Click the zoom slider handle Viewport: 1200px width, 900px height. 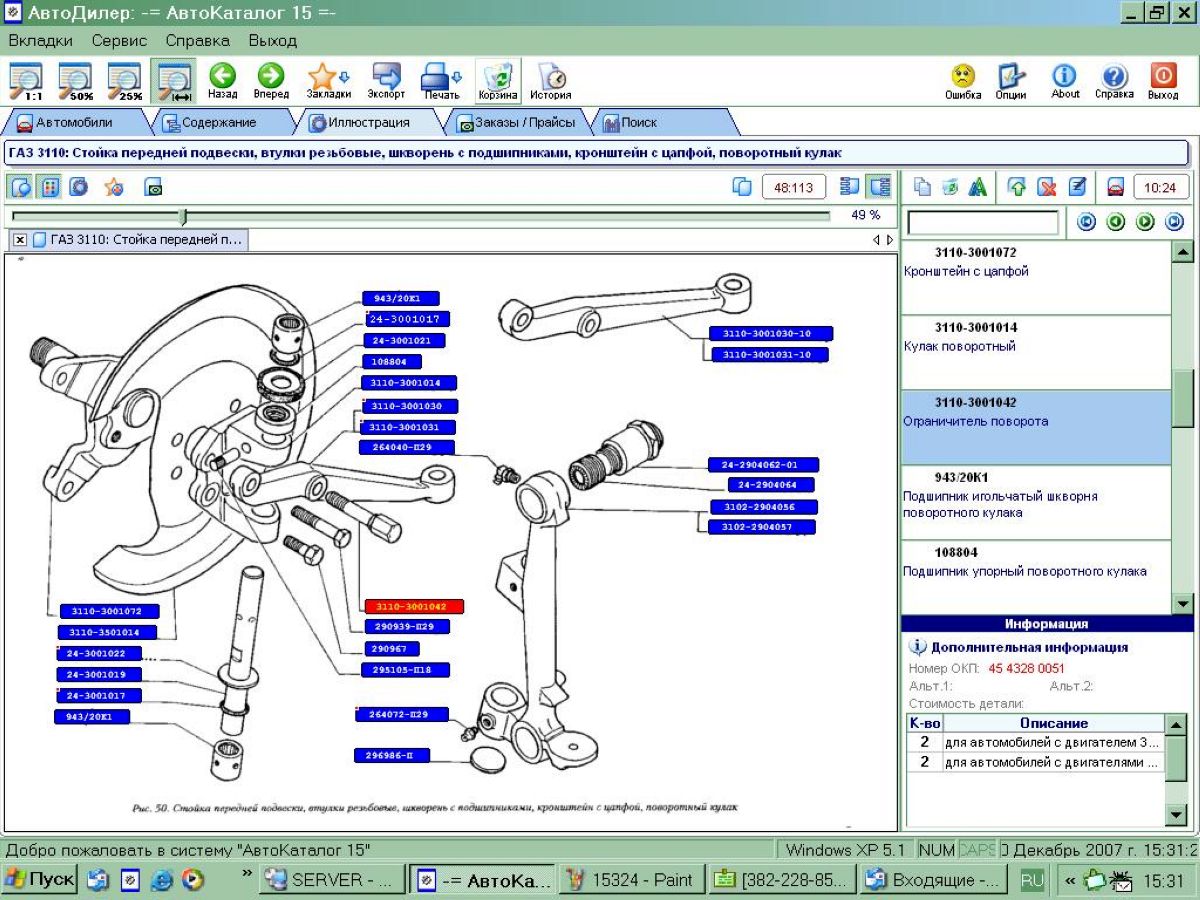coord(182,216)
